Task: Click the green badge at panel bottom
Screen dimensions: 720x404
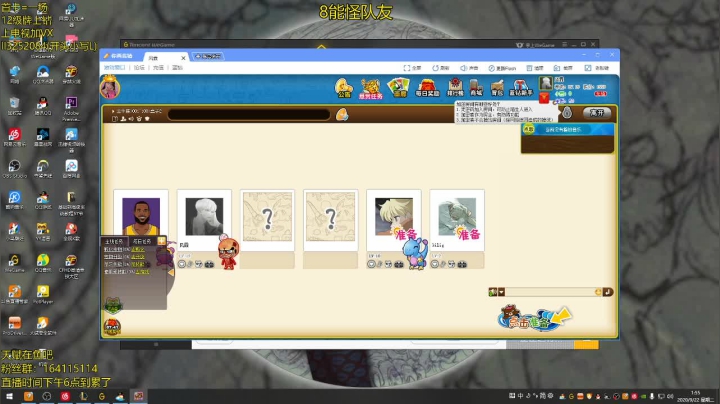Action: tap(112, 304)
